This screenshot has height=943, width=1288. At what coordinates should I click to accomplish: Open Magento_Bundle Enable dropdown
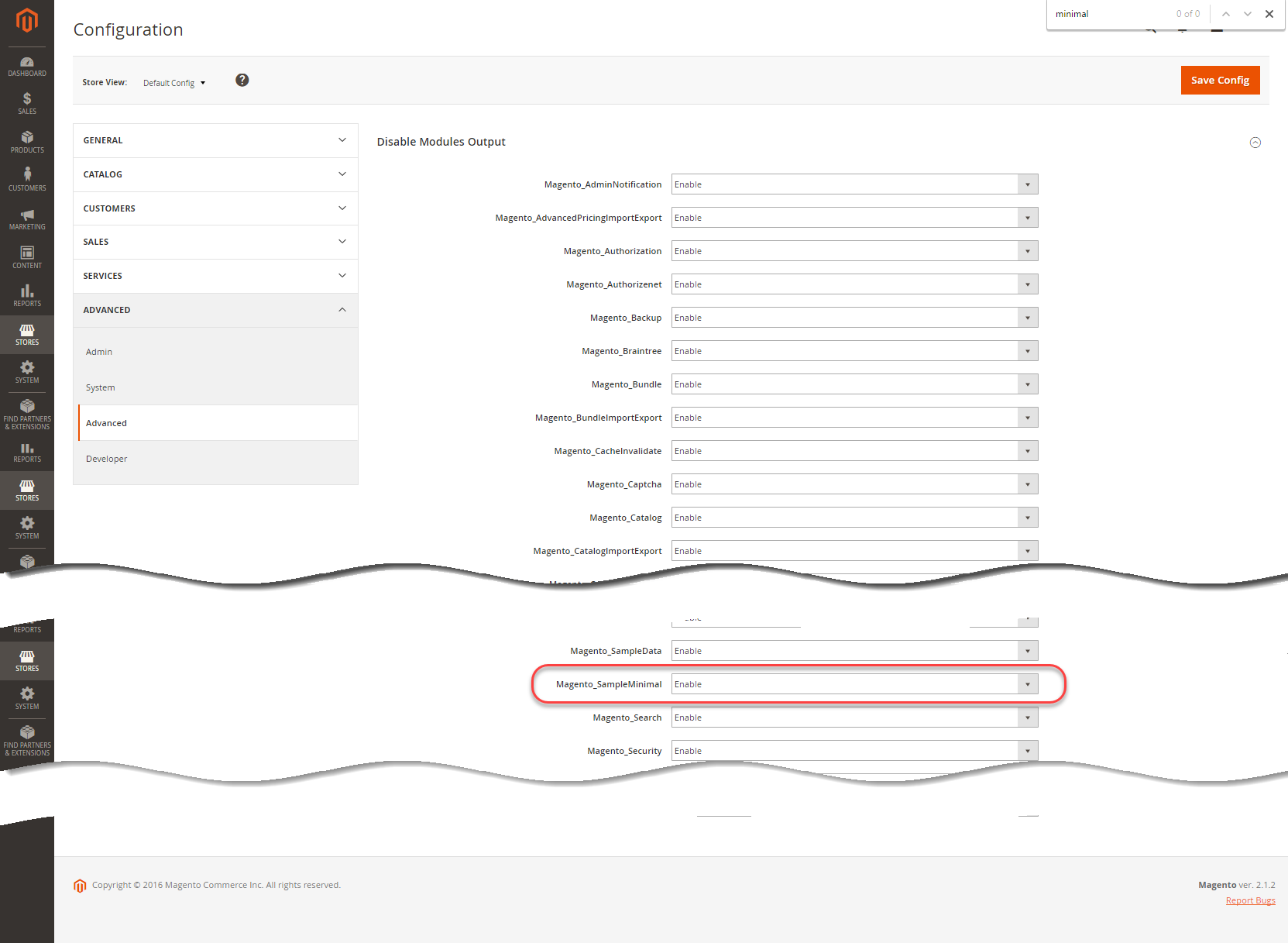854,384
